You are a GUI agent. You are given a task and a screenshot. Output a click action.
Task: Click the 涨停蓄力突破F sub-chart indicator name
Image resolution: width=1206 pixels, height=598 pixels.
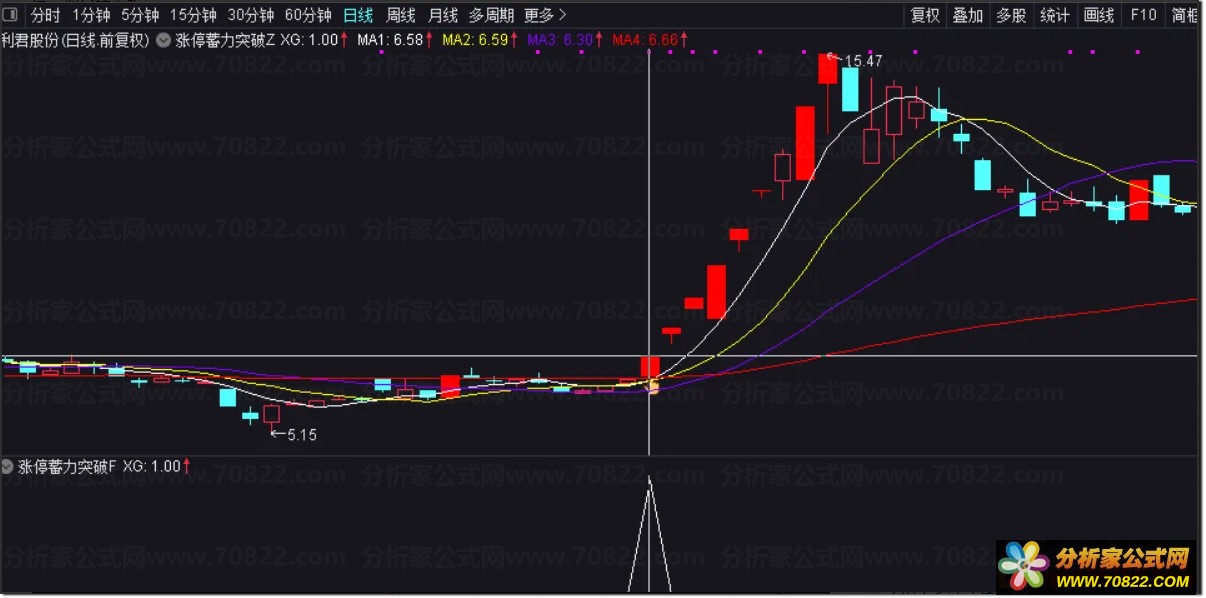[67, 466]
